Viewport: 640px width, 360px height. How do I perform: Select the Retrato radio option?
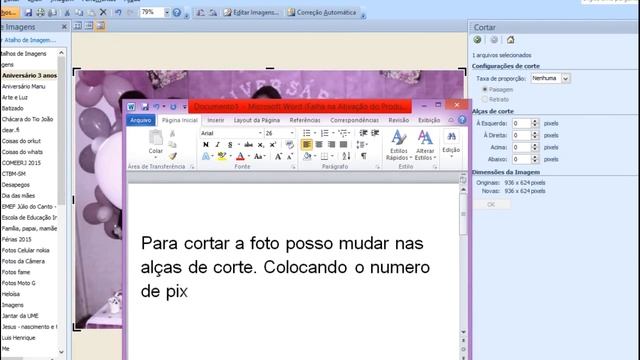[484, 99]
